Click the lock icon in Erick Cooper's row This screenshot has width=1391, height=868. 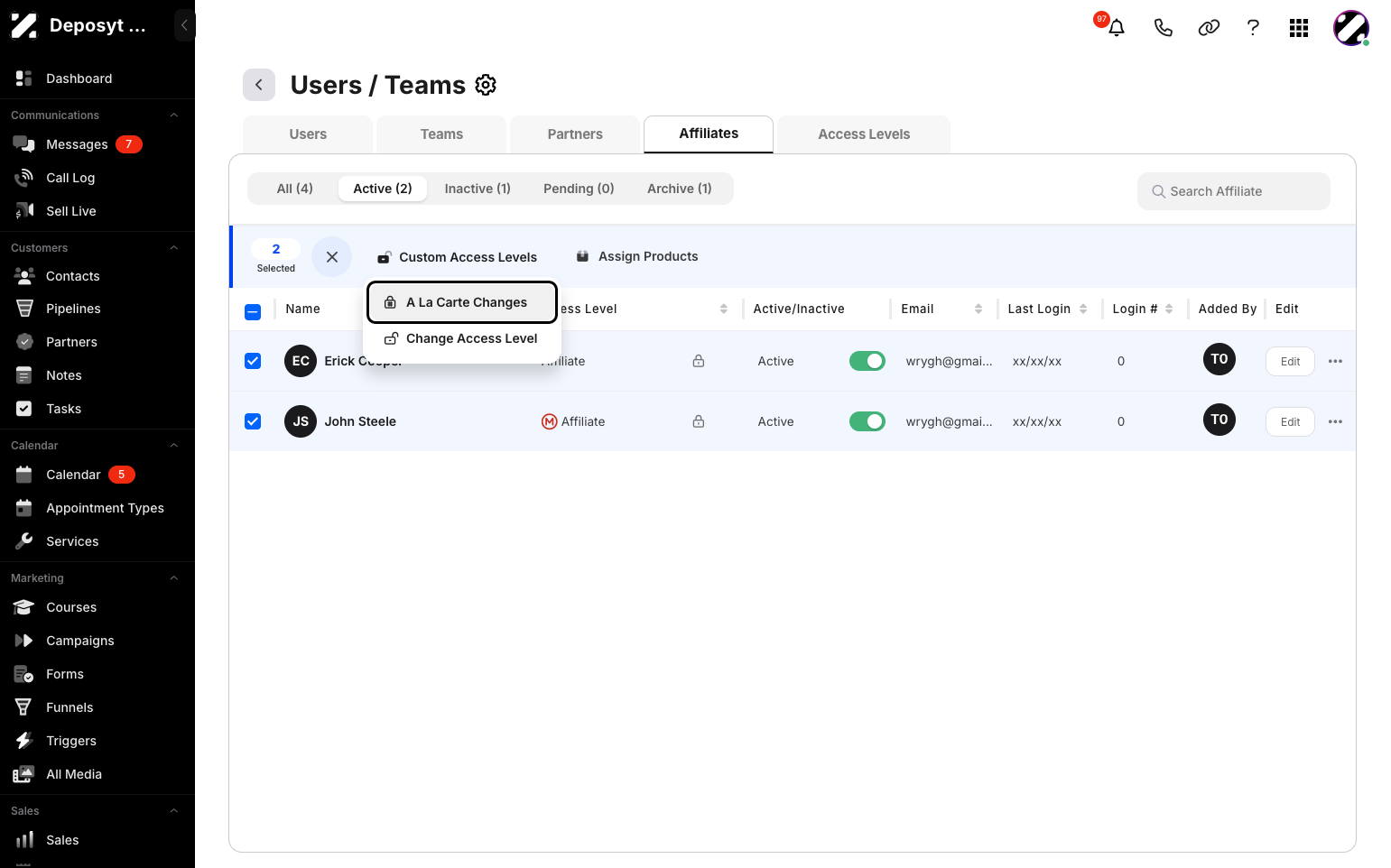click(x=699, y=361)
